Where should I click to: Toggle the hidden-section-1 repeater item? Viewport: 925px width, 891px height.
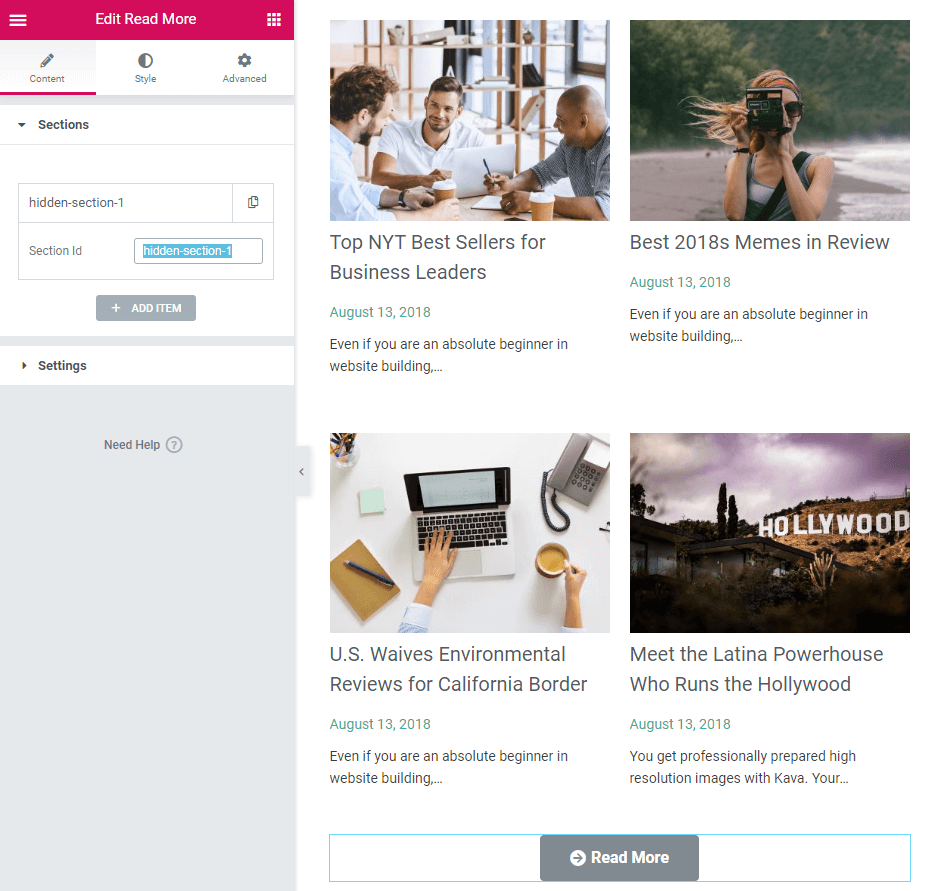125,202
